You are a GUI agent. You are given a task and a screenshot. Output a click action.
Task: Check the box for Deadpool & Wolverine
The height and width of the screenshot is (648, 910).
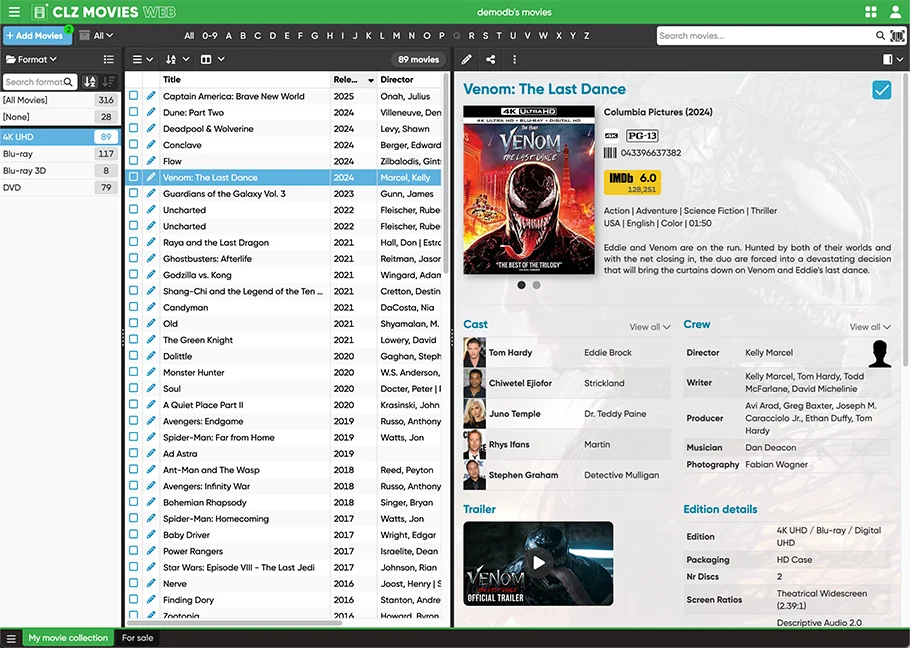(x=133, y=128)
